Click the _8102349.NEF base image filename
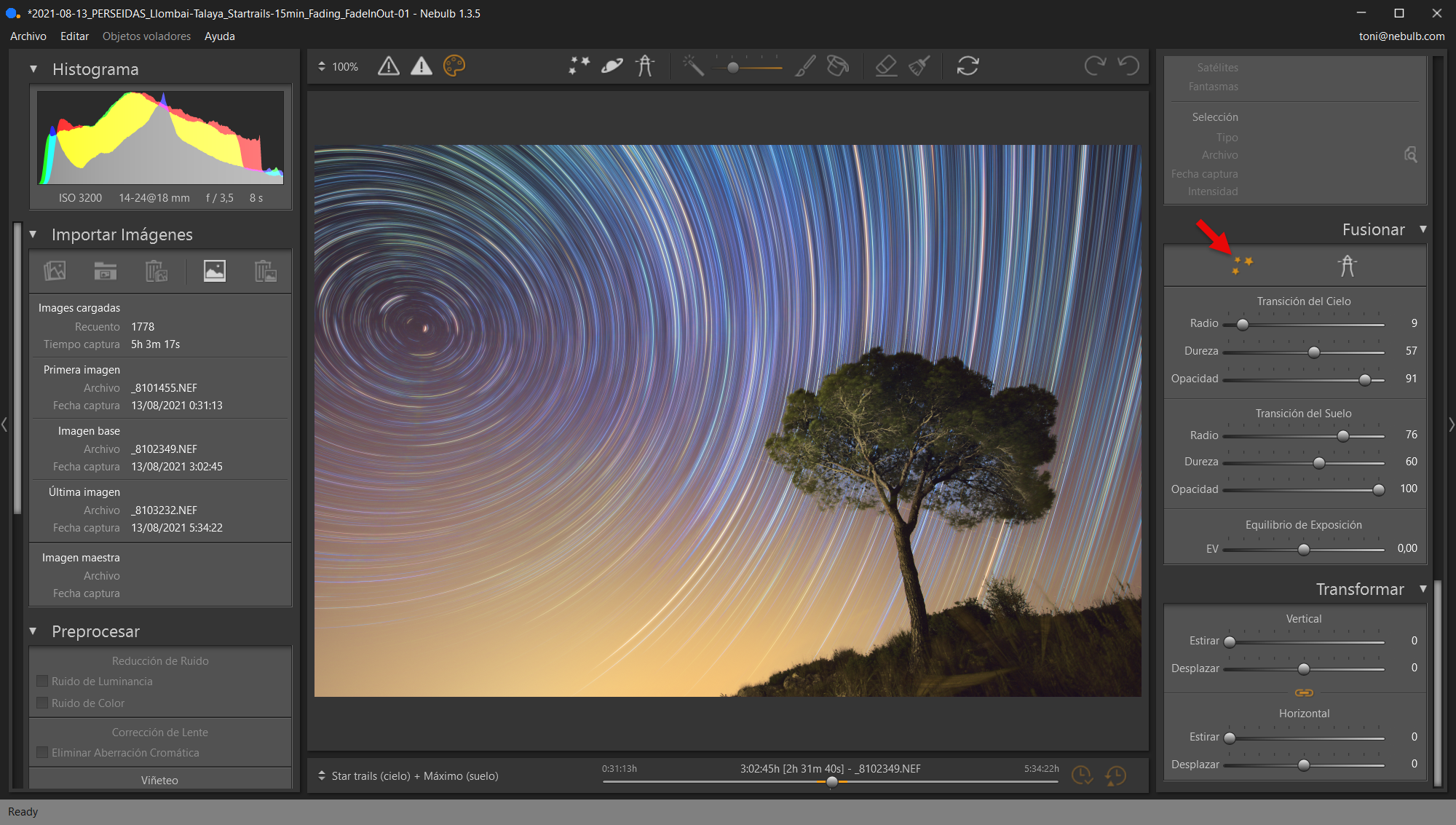Screen dimensions: 1456x825 pyautogui.click(x=164, y=449)
